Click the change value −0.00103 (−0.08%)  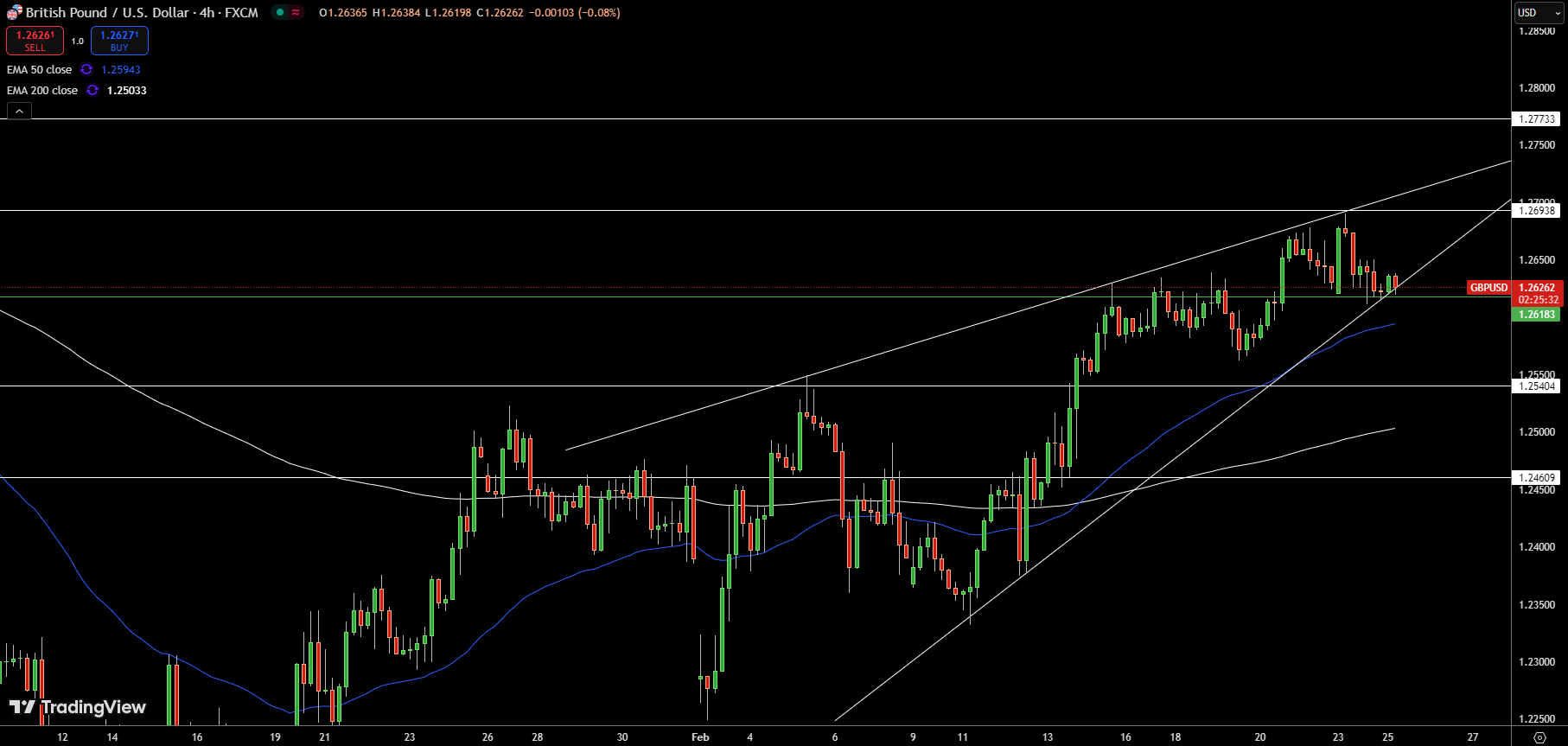point(575,12)
